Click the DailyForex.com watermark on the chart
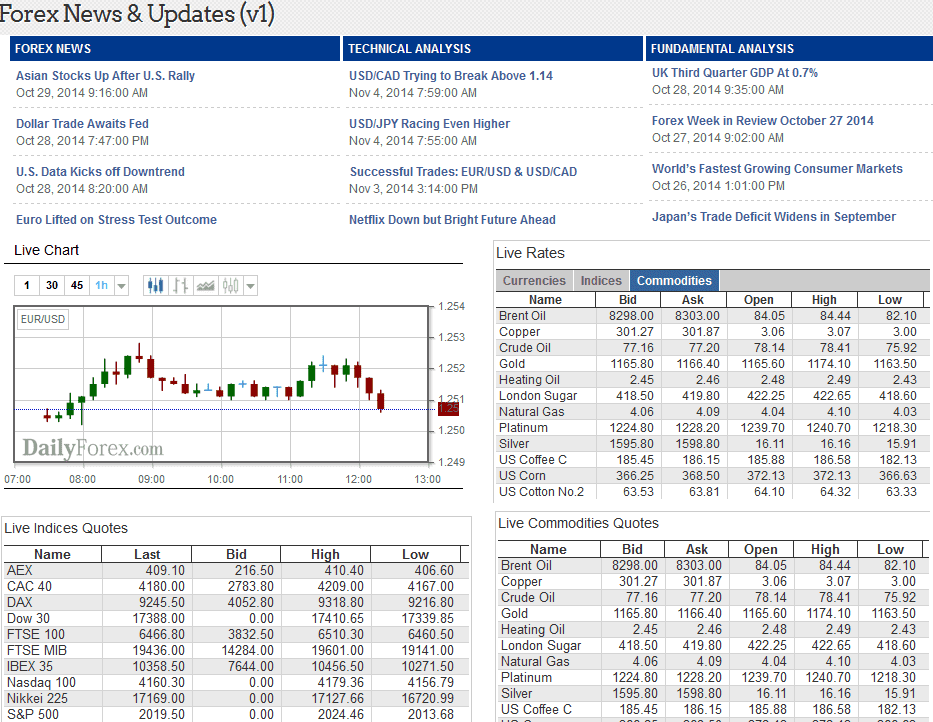The width and height of the screenshot is (933, 722). pos(93,448)
